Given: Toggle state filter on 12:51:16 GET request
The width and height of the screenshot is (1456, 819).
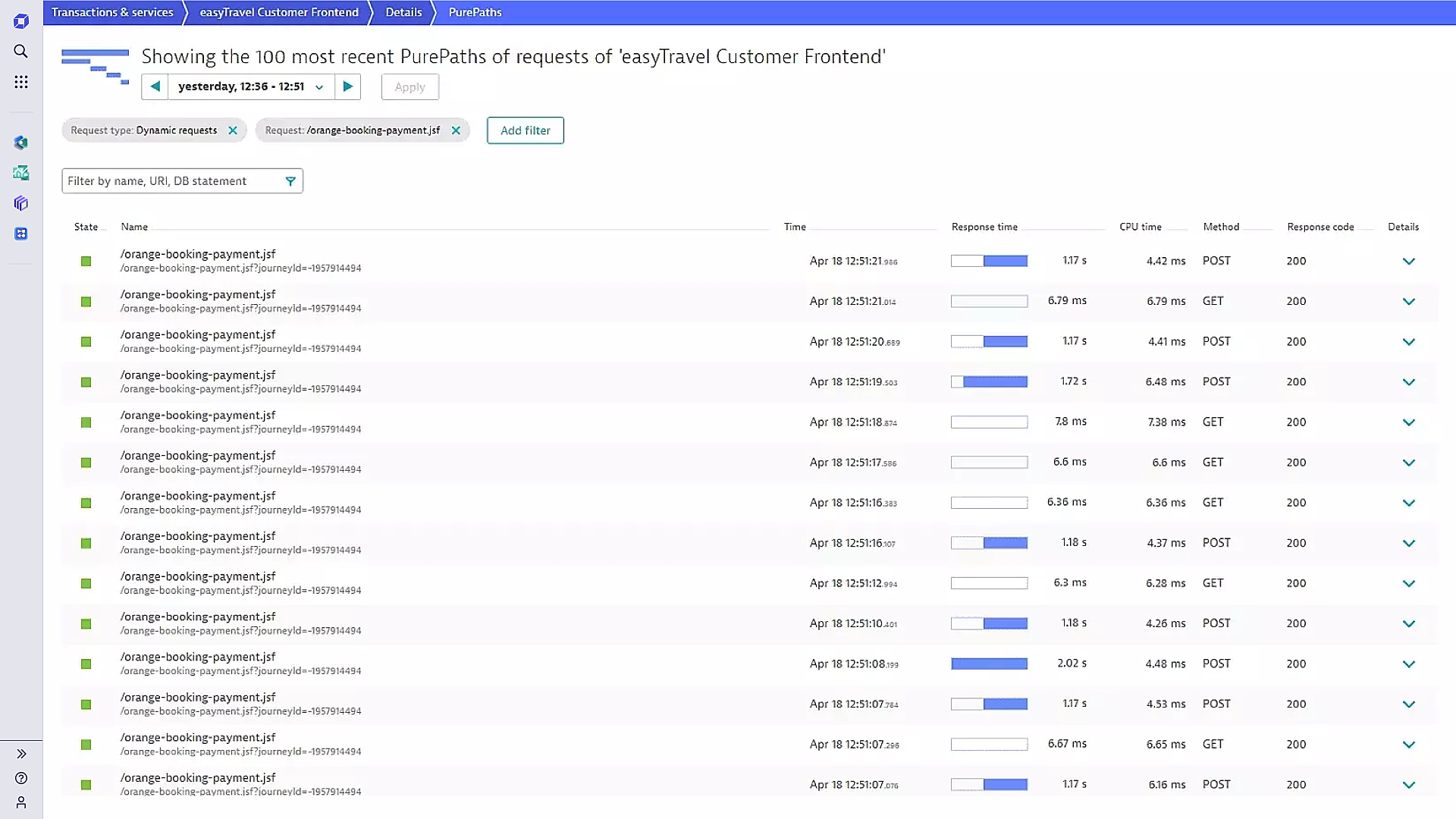Looking at the screenshot, I should click(86, 502).
